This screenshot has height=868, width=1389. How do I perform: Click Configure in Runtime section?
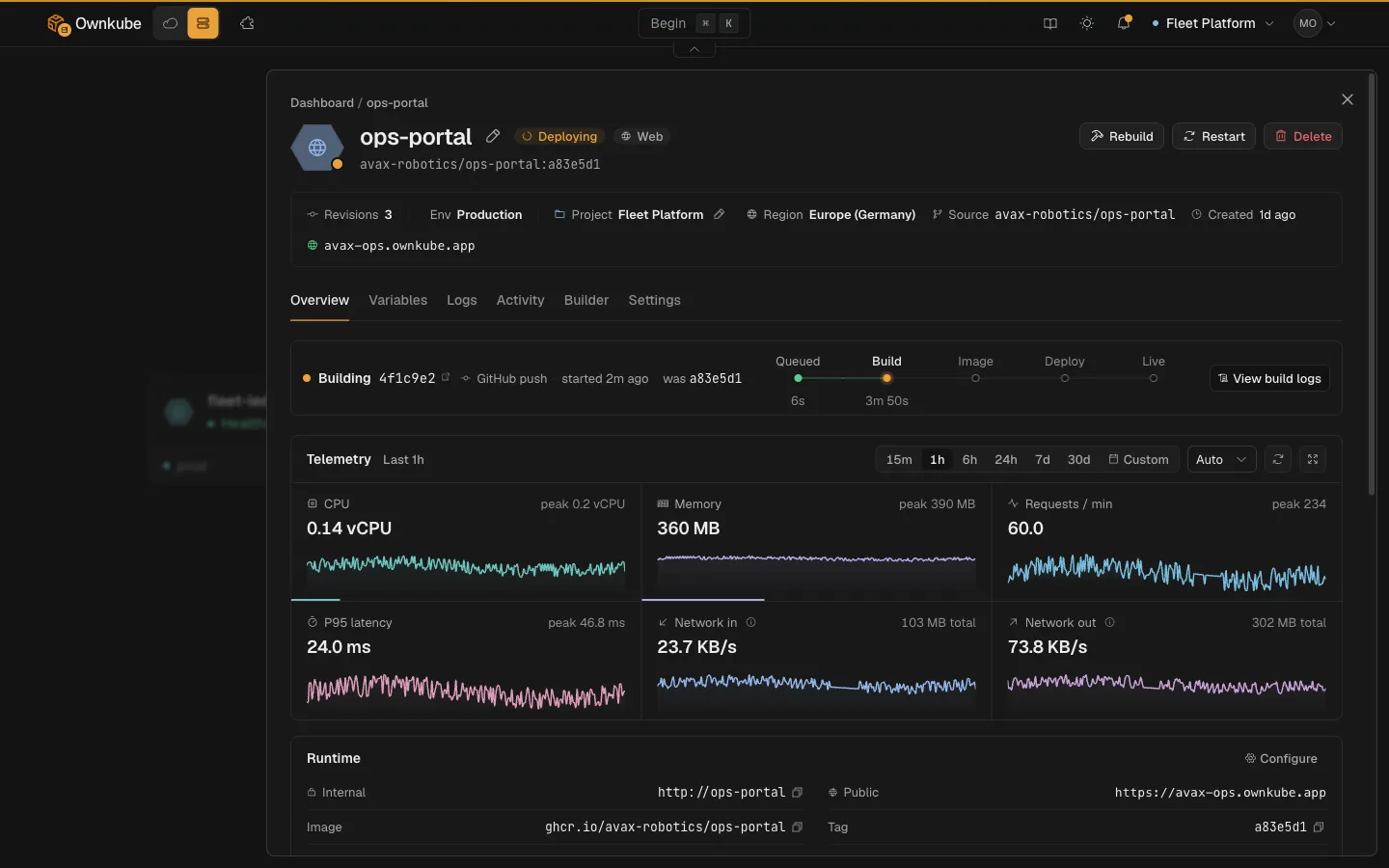tap(1281, 758)
